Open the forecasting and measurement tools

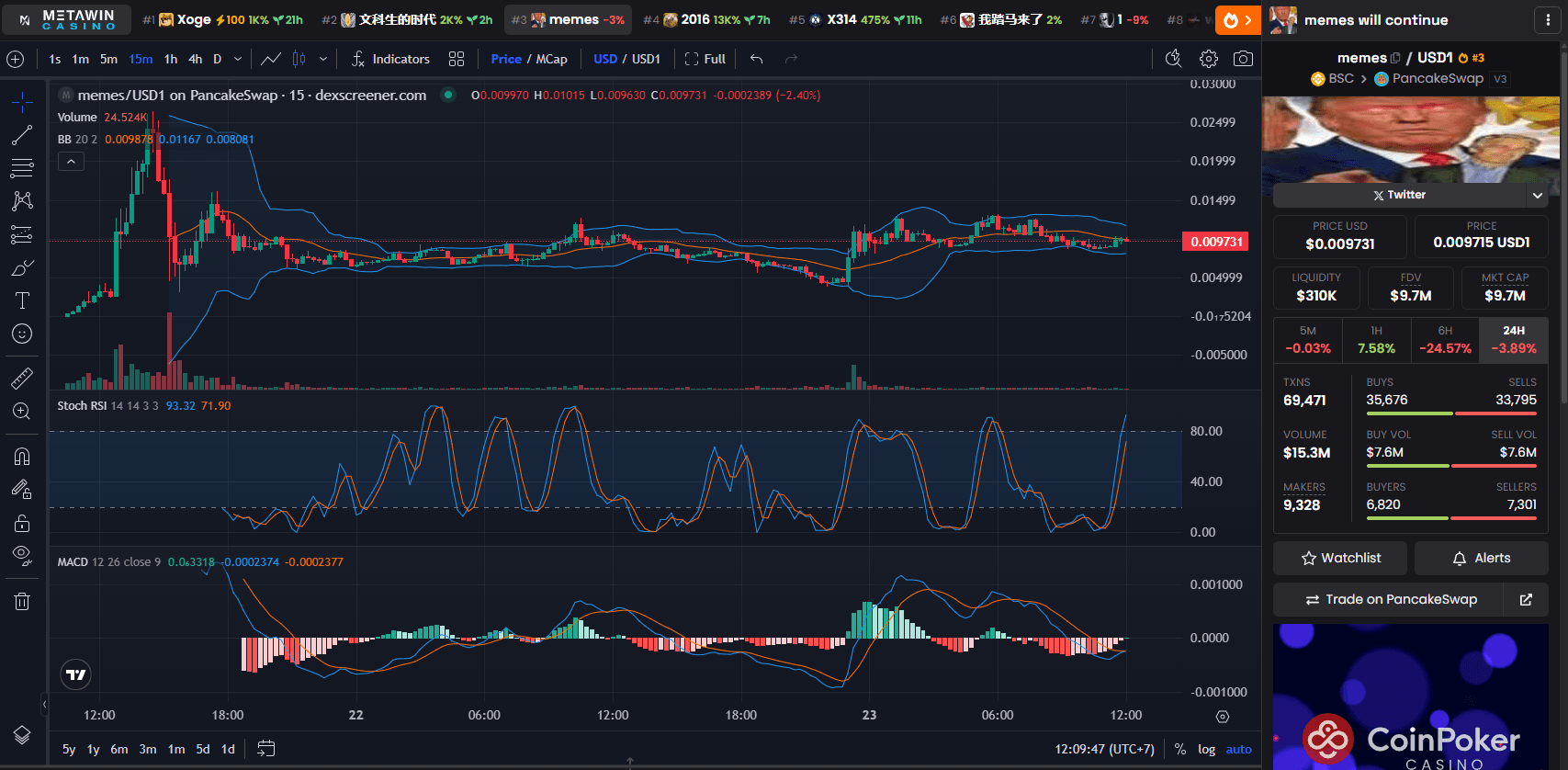[x=22, y=234]
